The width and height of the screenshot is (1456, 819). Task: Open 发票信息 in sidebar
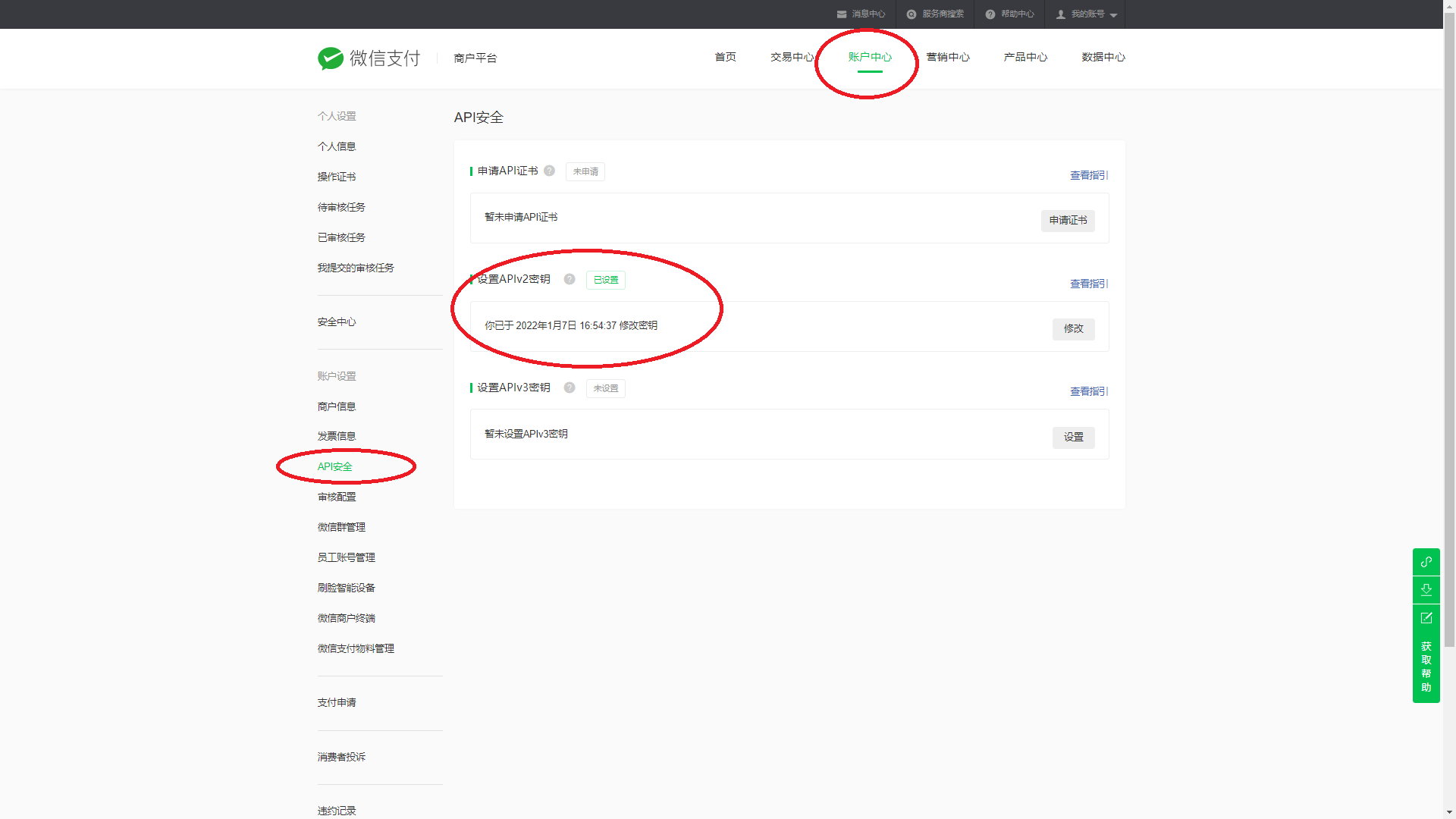[x=337, y=436]
